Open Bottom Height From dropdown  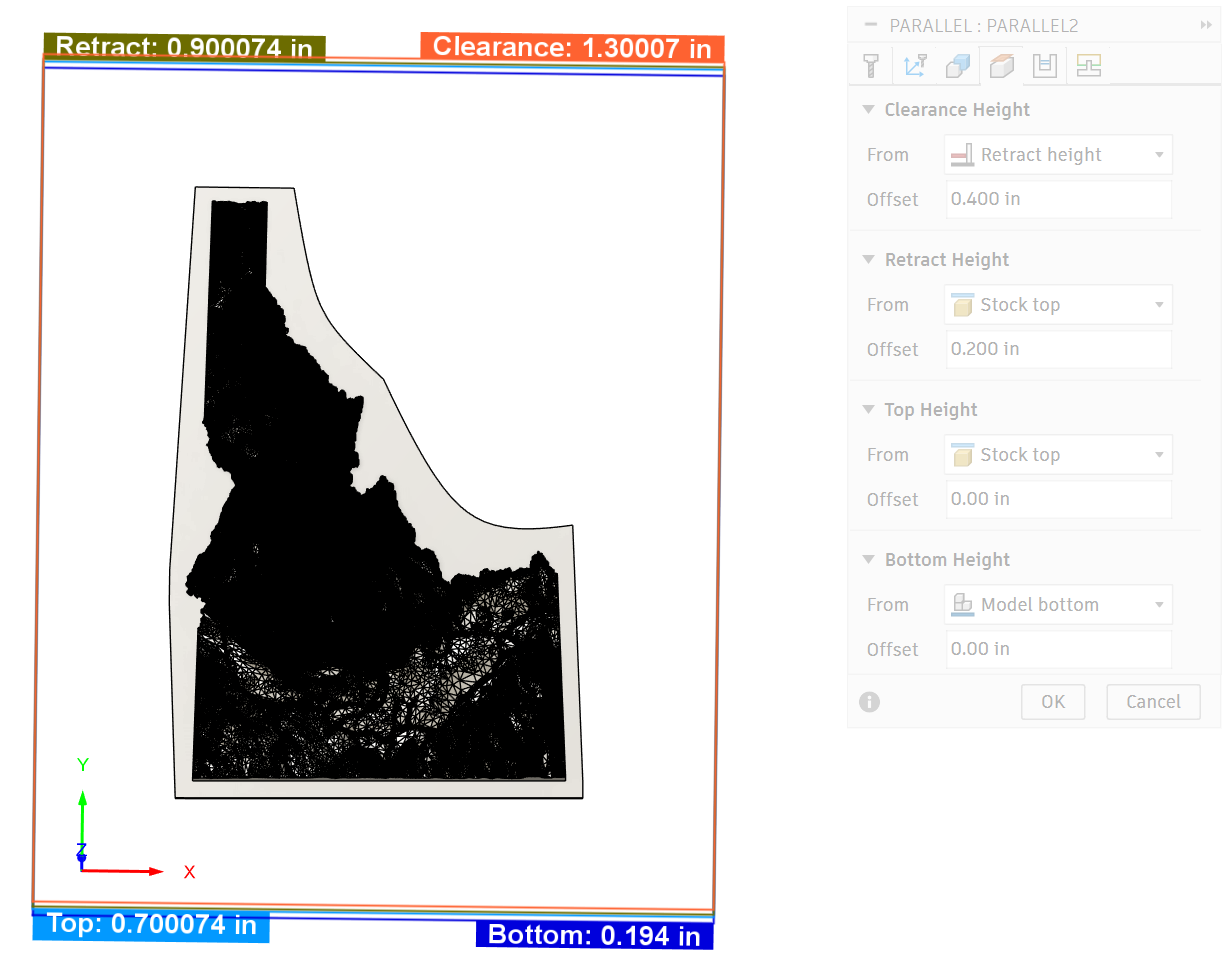pos(1058,605)
